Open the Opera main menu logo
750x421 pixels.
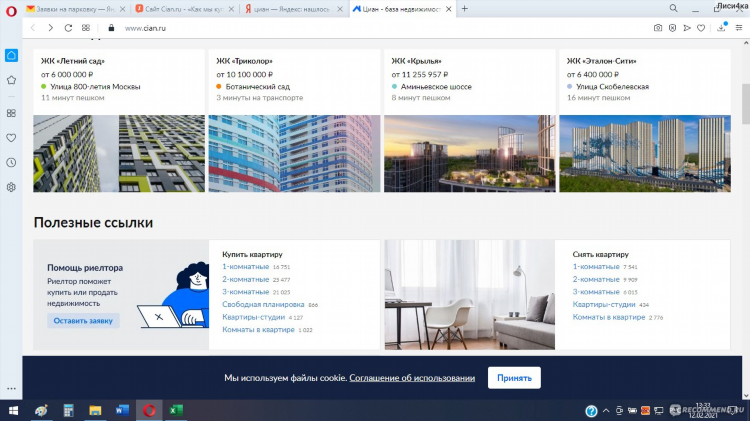click(x=11, y=11)
